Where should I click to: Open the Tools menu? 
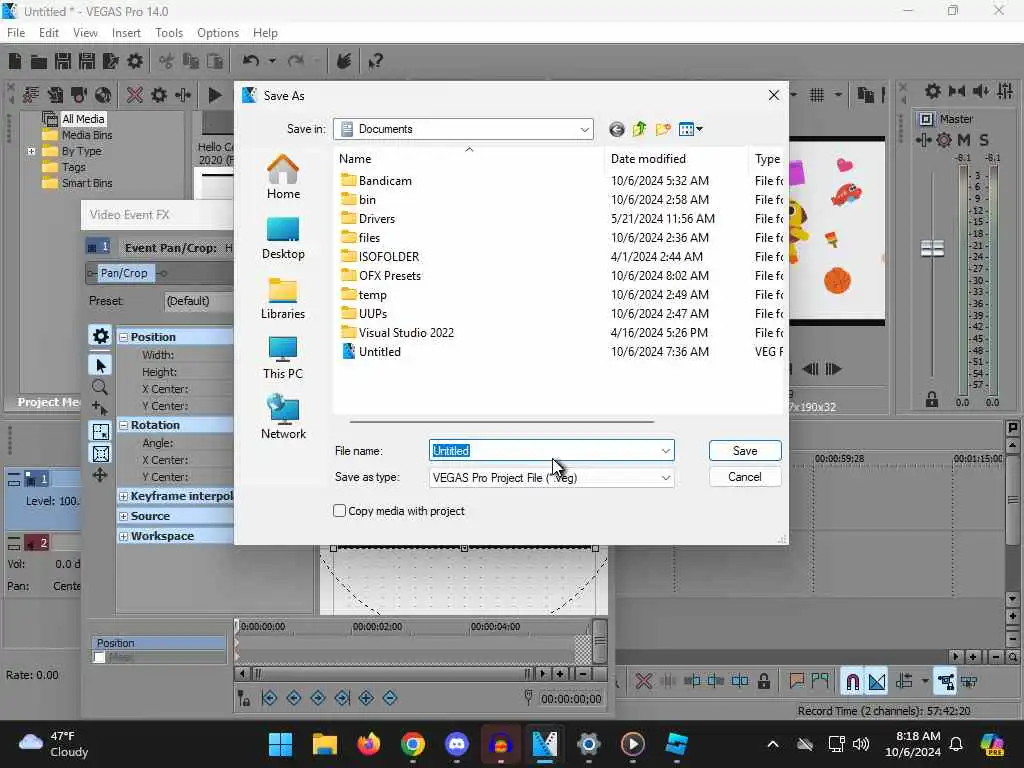pos(168,33)
